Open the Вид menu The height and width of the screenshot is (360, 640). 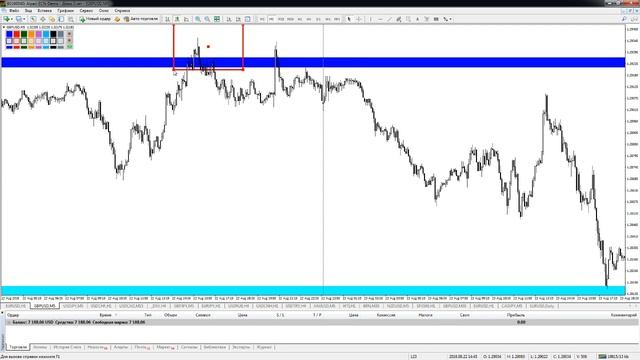click(29, 11)
